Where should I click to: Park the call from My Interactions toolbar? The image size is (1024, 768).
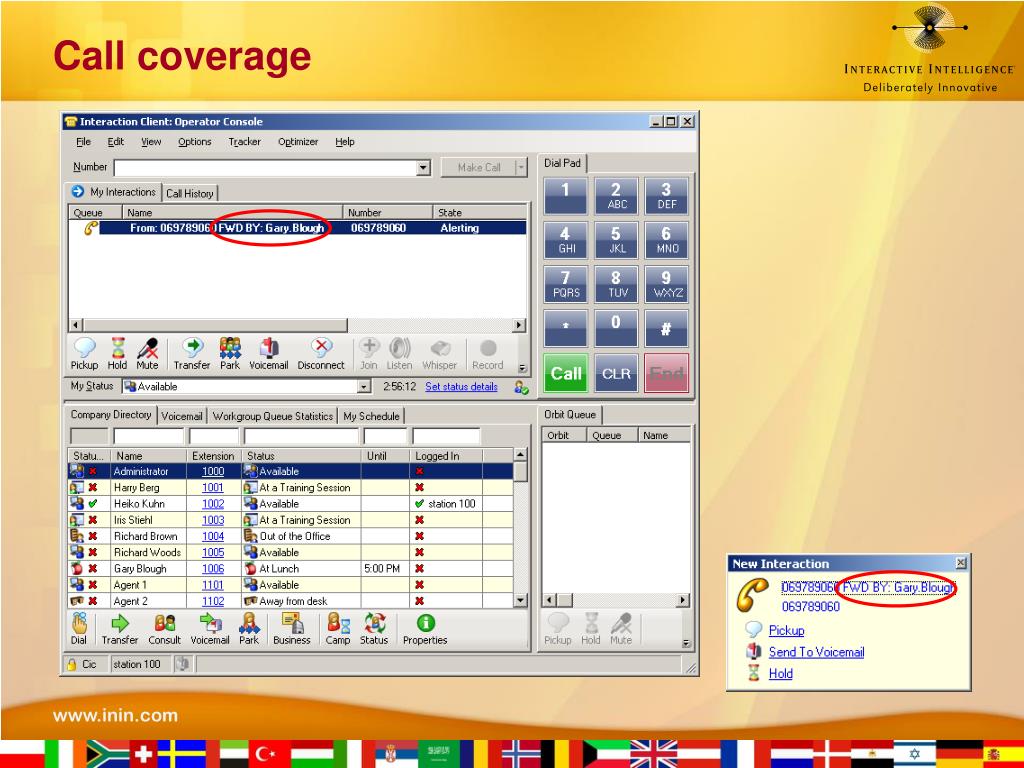pyautogui.click(x=230, y=354)
